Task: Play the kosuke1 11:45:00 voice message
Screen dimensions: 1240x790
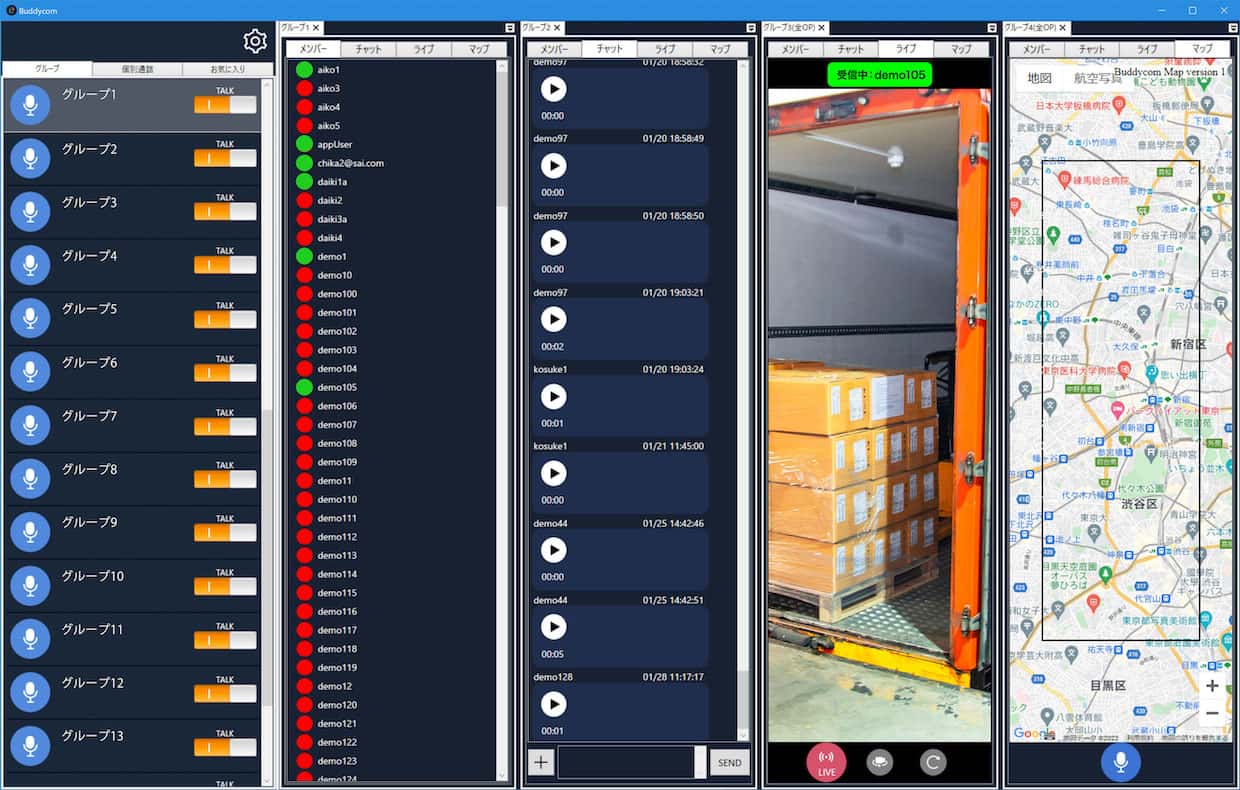Action: 553,473
